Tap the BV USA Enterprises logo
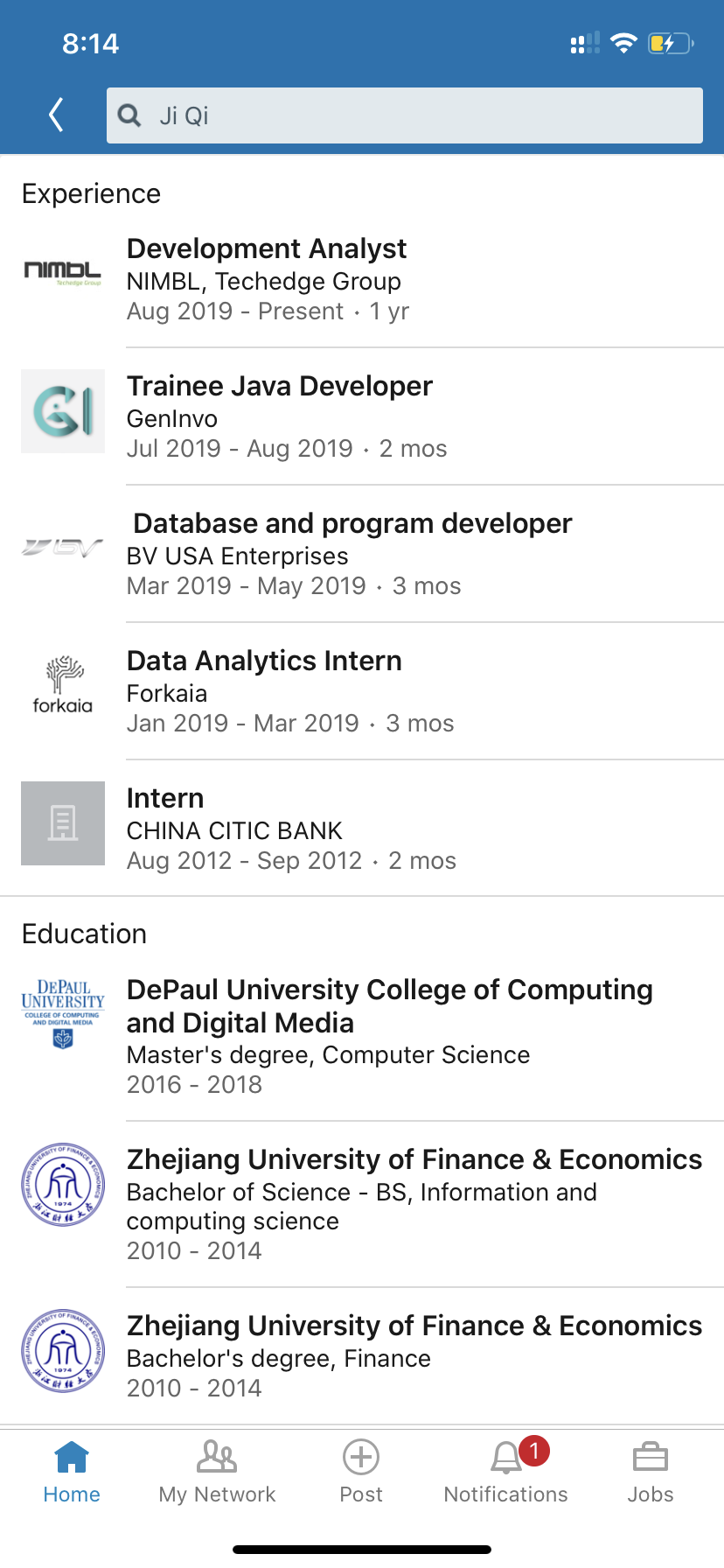The width and height of the screenshot is (724, 1568). (63, 549)
